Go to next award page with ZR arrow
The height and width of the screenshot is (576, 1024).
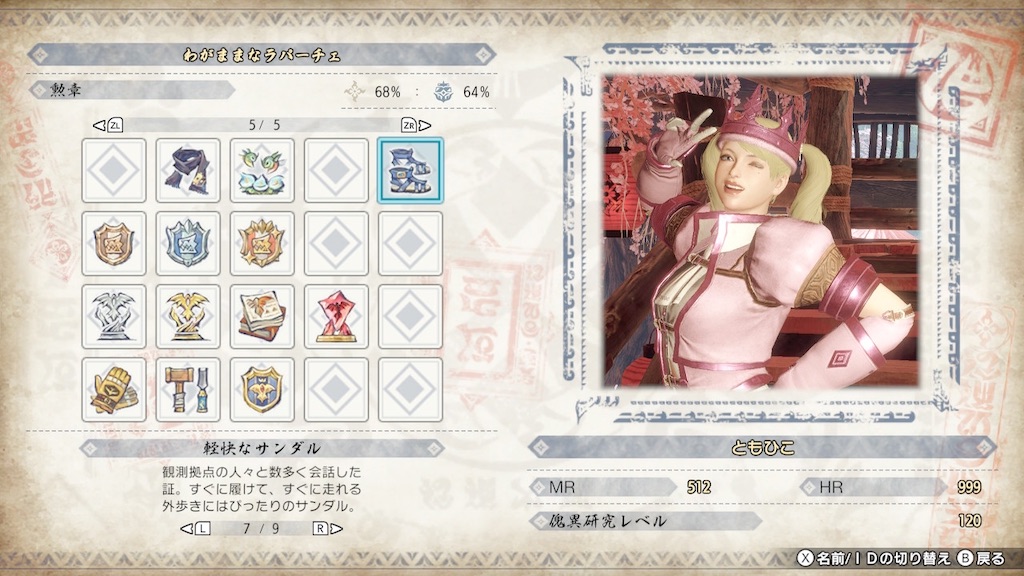click(x=416, y=125)
